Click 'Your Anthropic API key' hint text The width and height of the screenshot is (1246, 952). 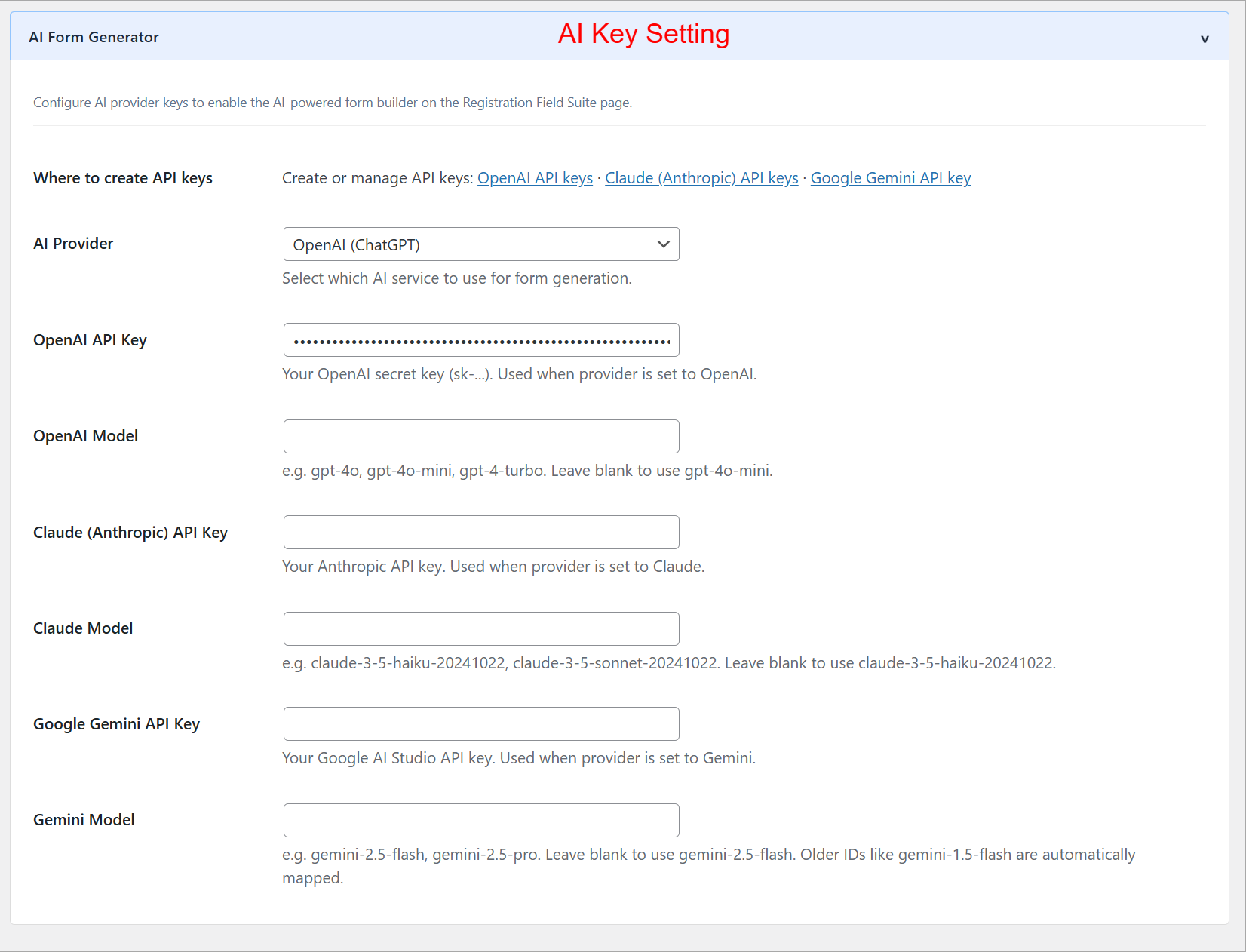coord(493,567)
